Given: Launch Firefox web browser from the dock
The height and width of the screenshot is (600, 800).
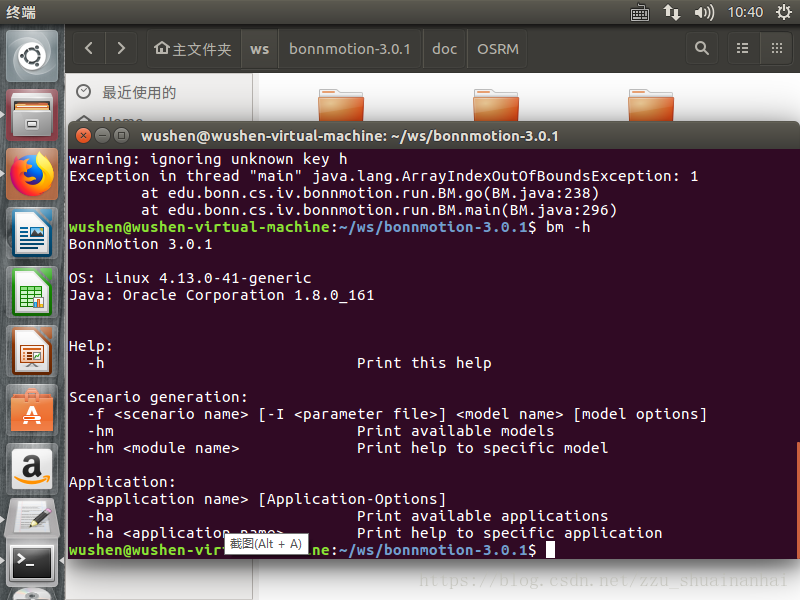Looking at the screenshot, I should [32, 174].
